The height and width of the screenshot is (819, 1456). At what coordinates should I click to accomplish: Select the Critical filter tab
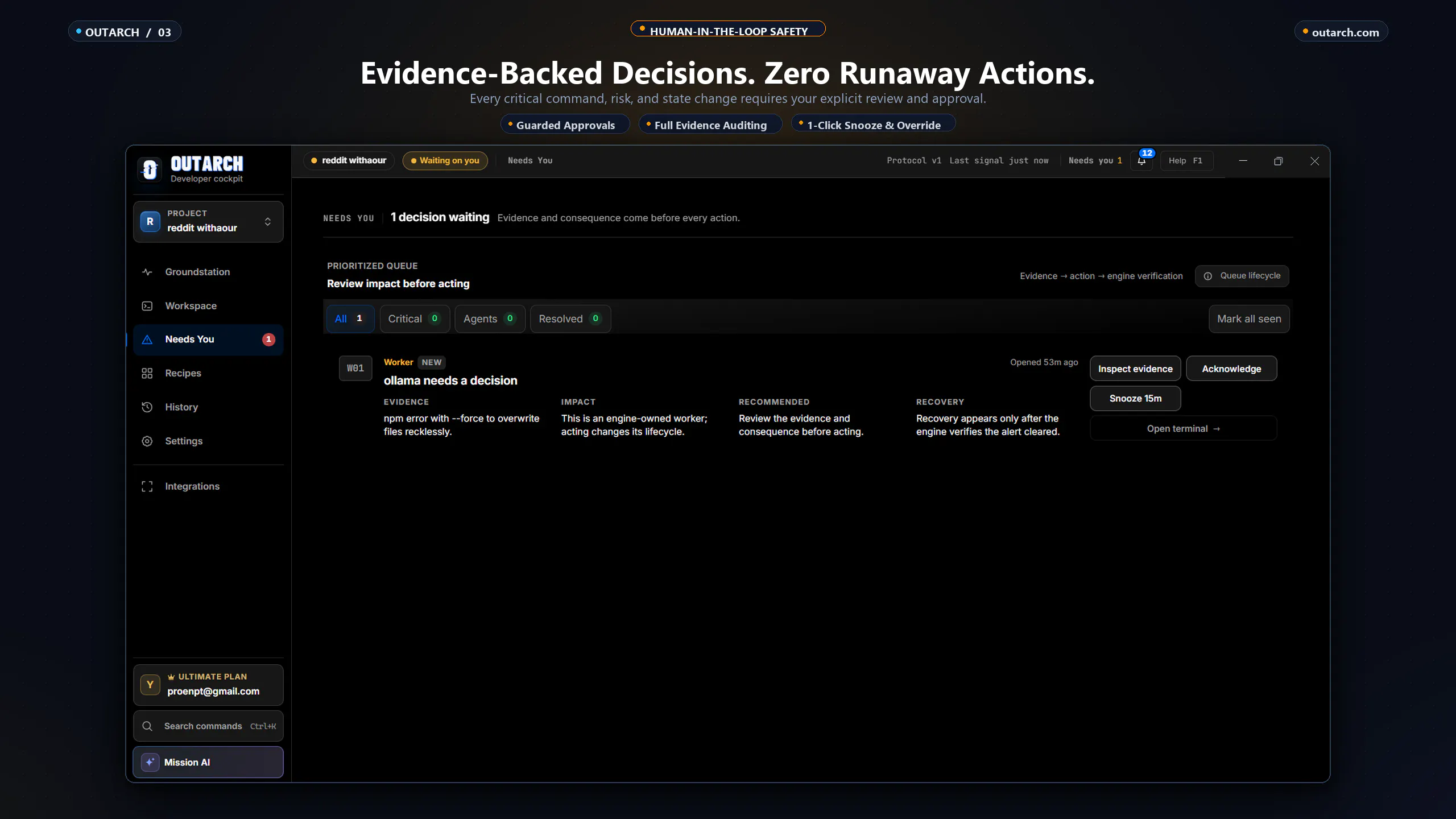point(415,318)
